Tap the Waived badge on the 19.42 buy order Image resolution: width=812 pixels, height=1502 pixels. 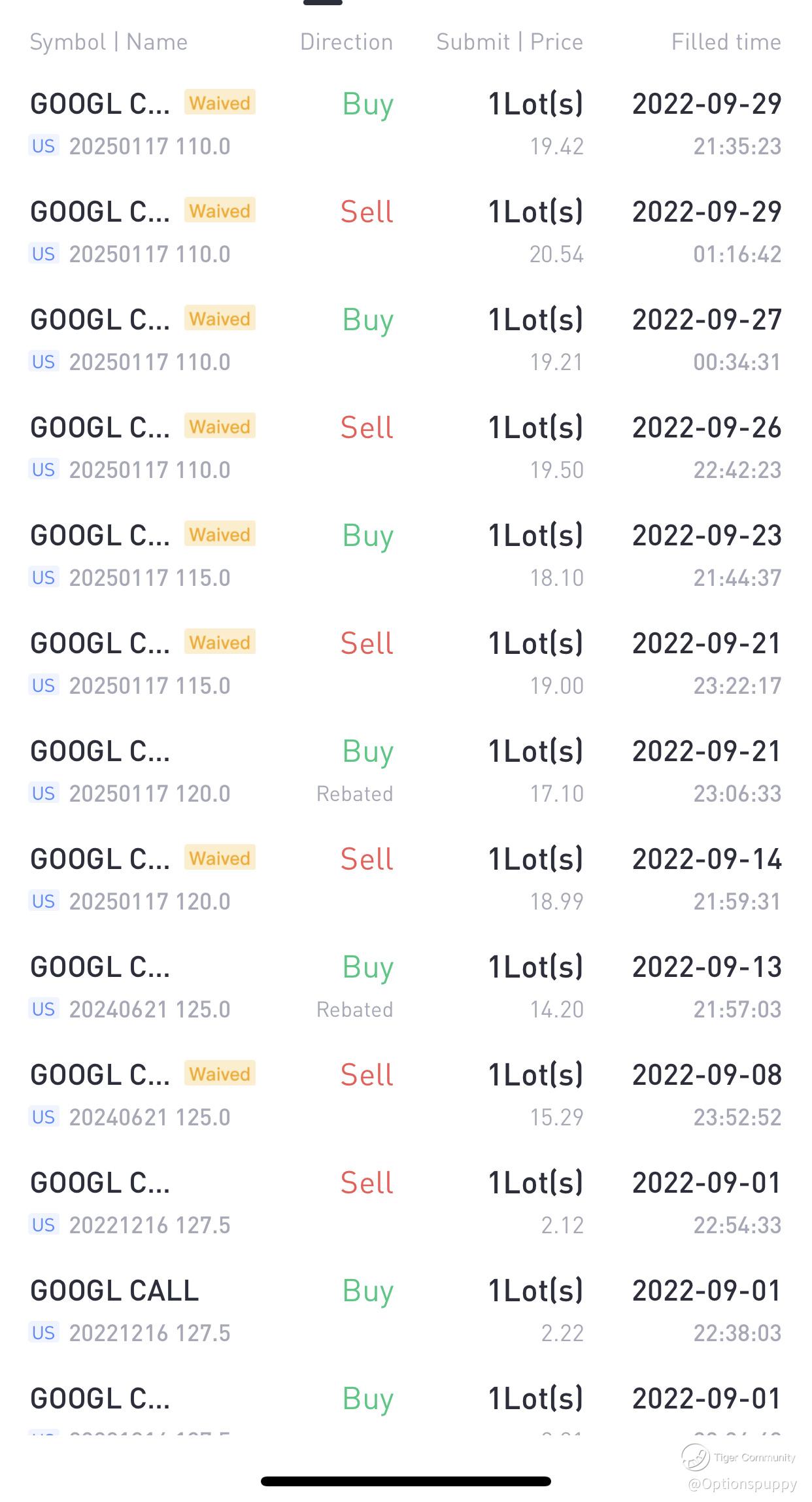[x=220, y=103]
